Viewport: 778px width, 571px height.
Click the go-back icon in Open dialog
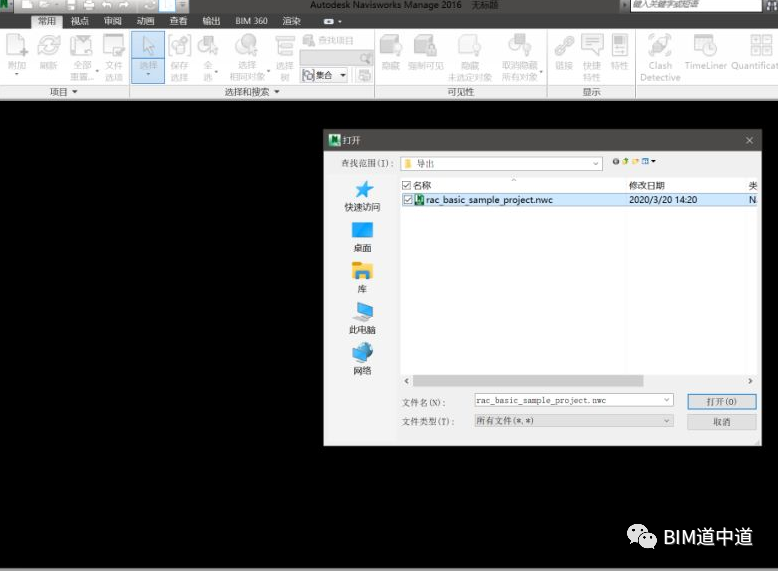616,161
